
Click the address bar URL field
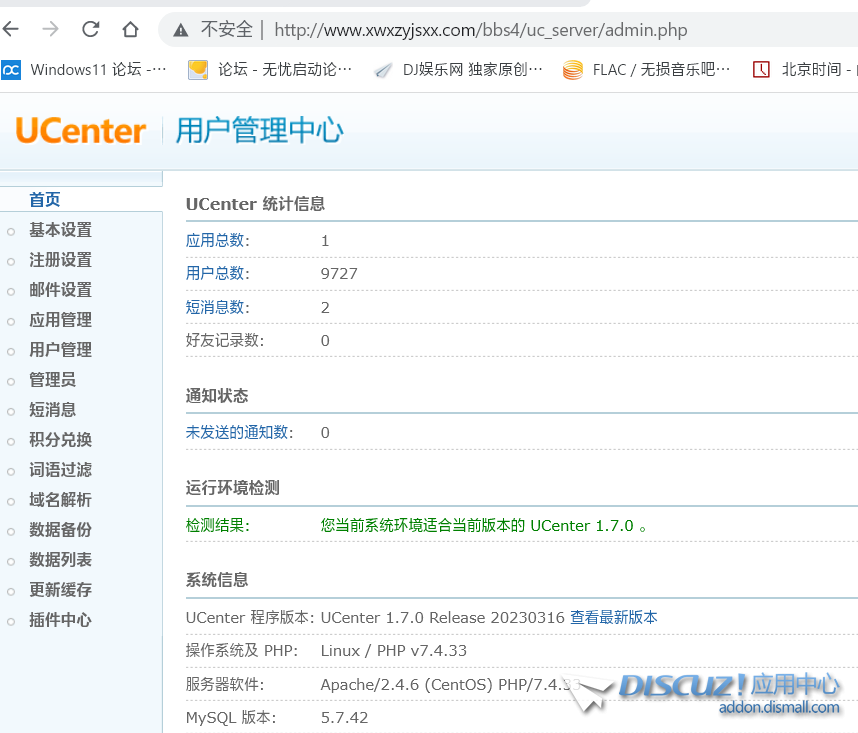(480, 30)
